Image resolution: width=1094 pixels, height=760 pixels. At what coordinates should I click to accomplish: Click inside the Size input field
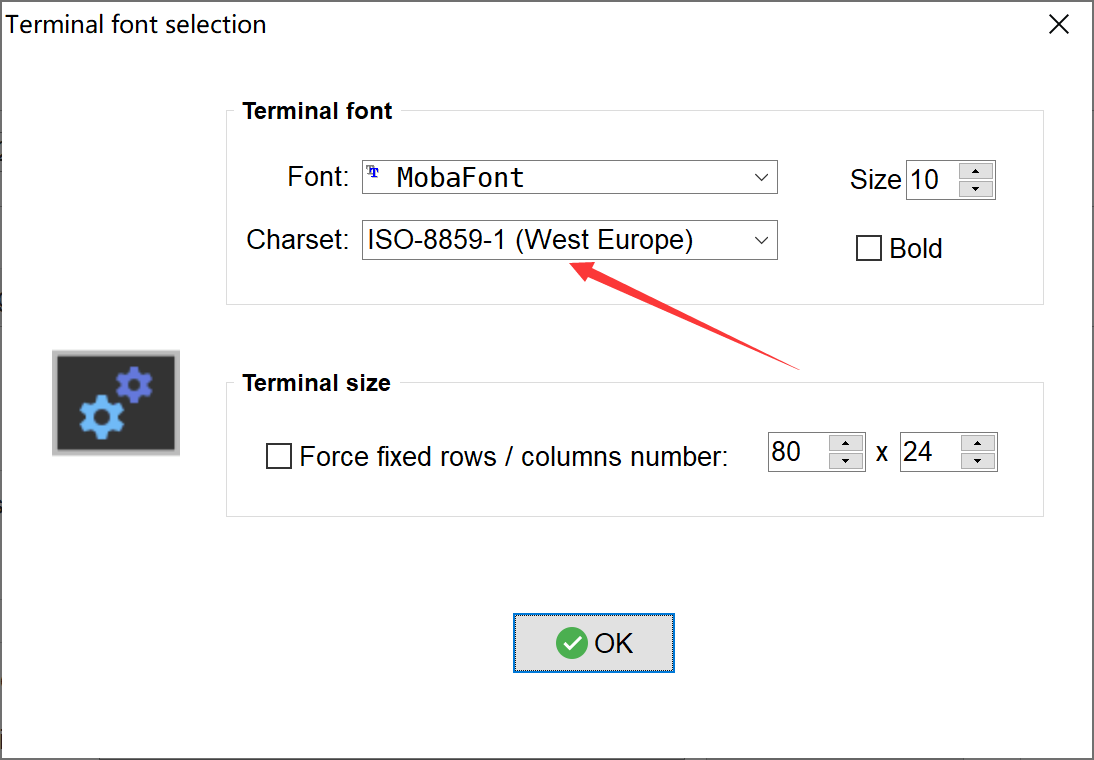pos(930,180)
